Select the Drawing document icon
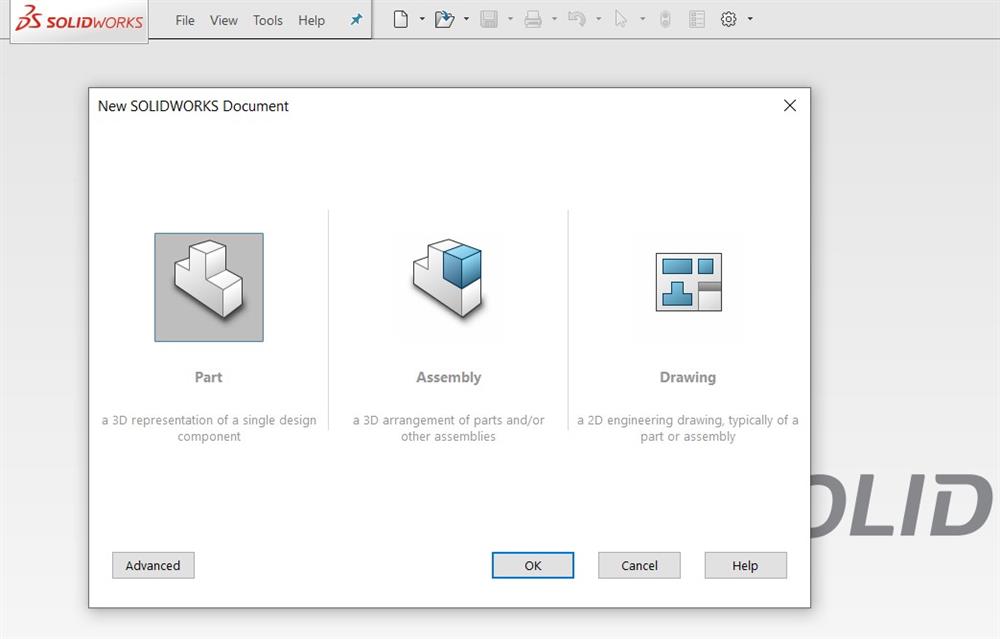This screenshot has width=1000, height=639. (x=689, y=282)
